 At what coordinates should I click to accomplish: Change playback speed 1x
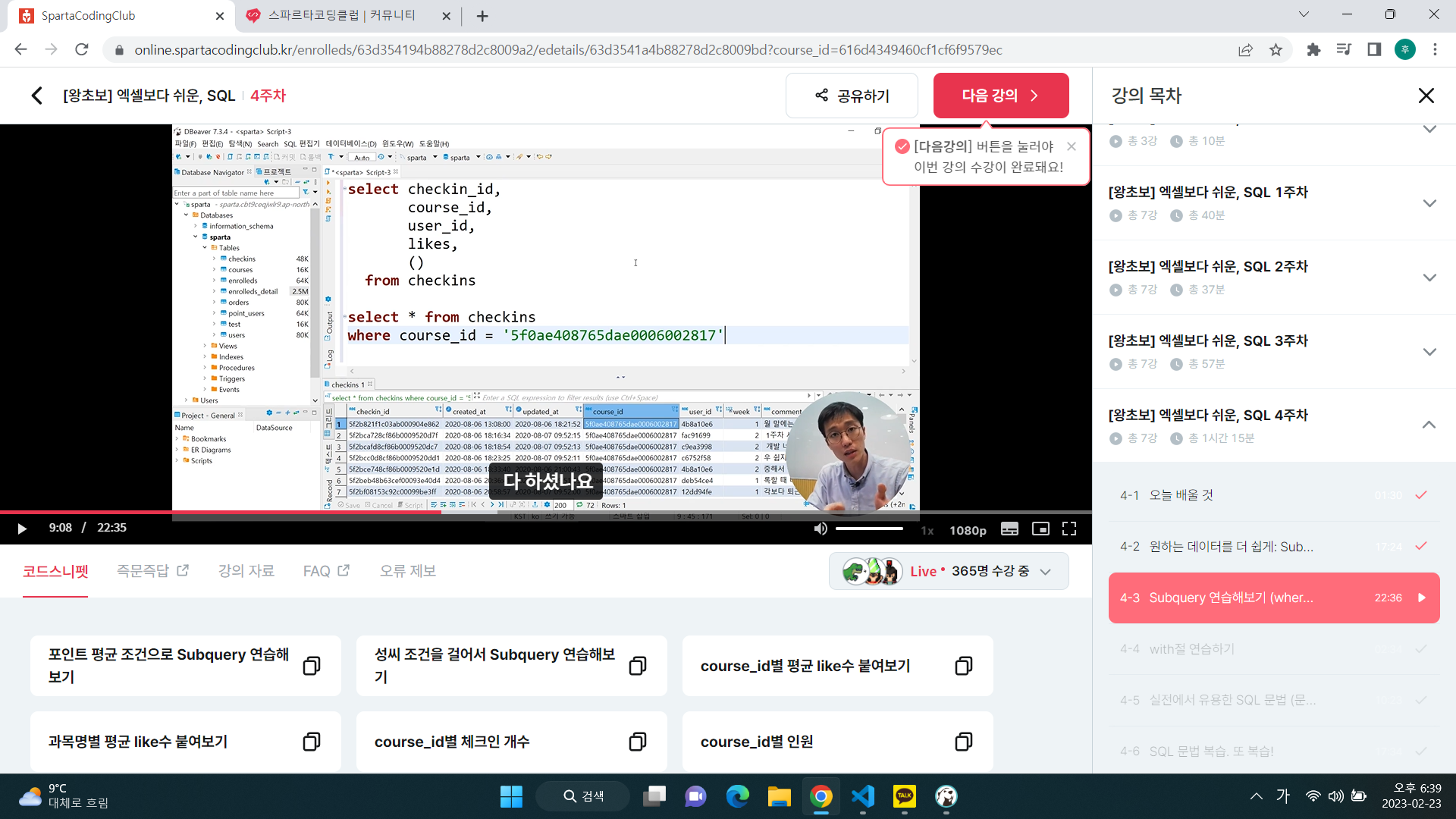point(927,530)
